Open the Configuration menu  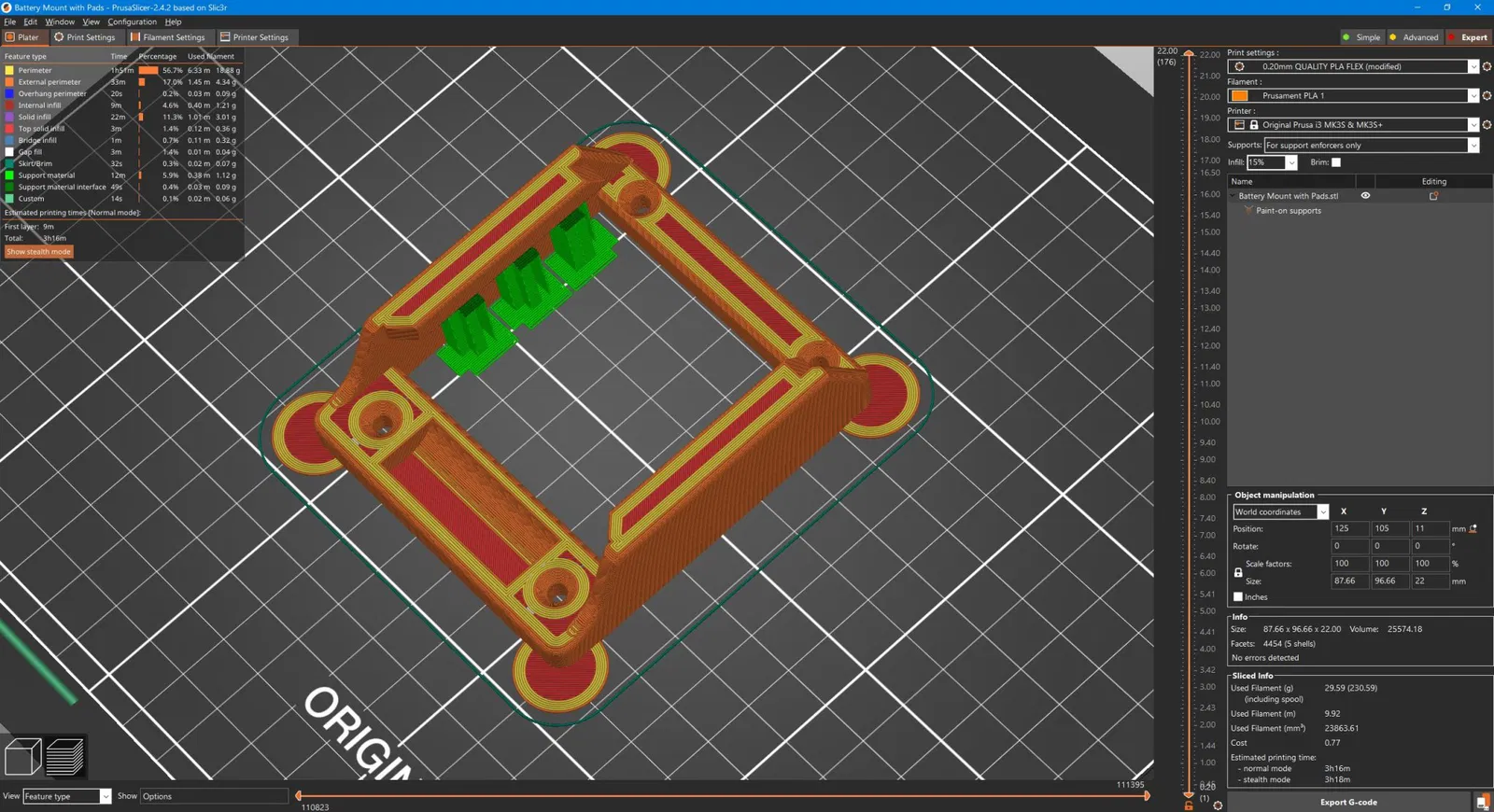[132, 21]
